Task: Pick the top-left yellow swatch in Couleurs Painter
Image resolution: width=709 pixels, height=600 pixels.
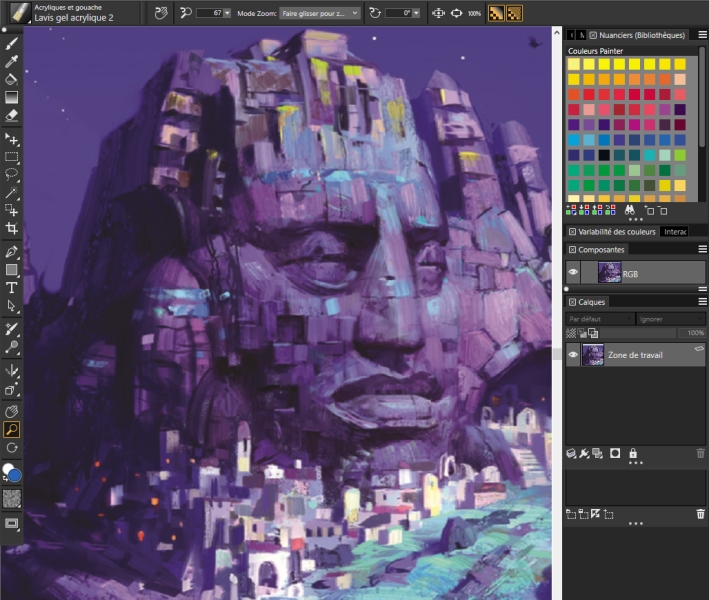Action: (574, 64)
